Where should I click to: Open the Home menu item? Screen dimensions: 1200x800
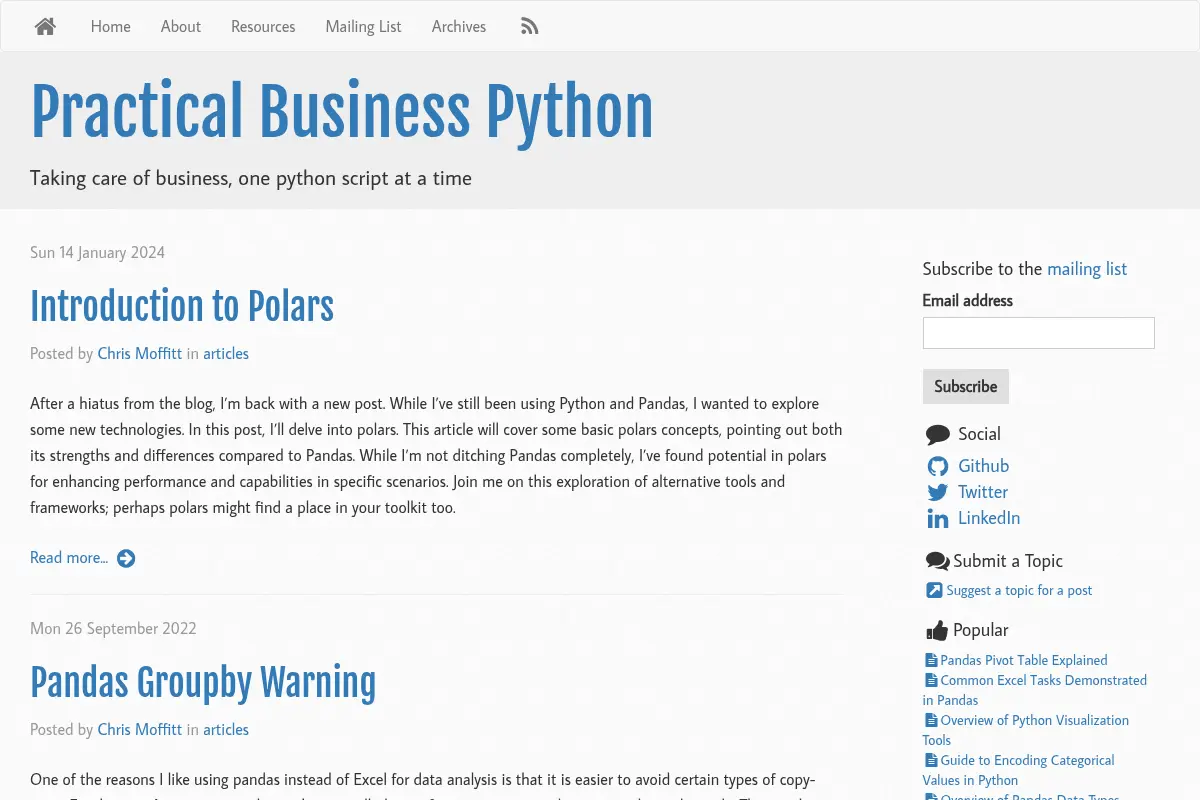pyautogui.click(x=111, y=27)
